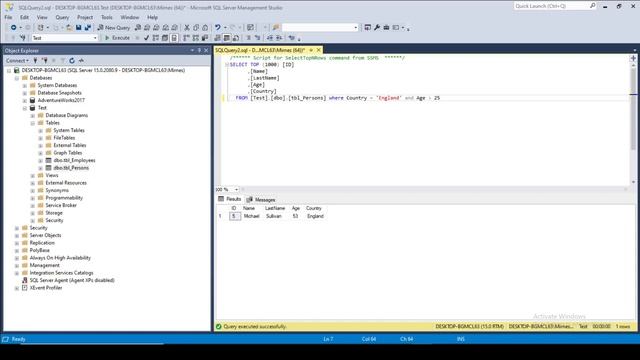This screenshot has height=360, width=640.
Task: Select the XEvent Profiler node
Action: [x=46, y=288]
